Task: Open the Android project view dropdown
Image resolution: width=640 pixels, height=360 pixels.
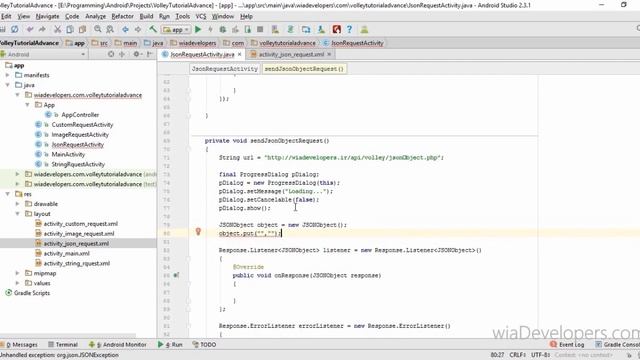Action: pos(44,54)
